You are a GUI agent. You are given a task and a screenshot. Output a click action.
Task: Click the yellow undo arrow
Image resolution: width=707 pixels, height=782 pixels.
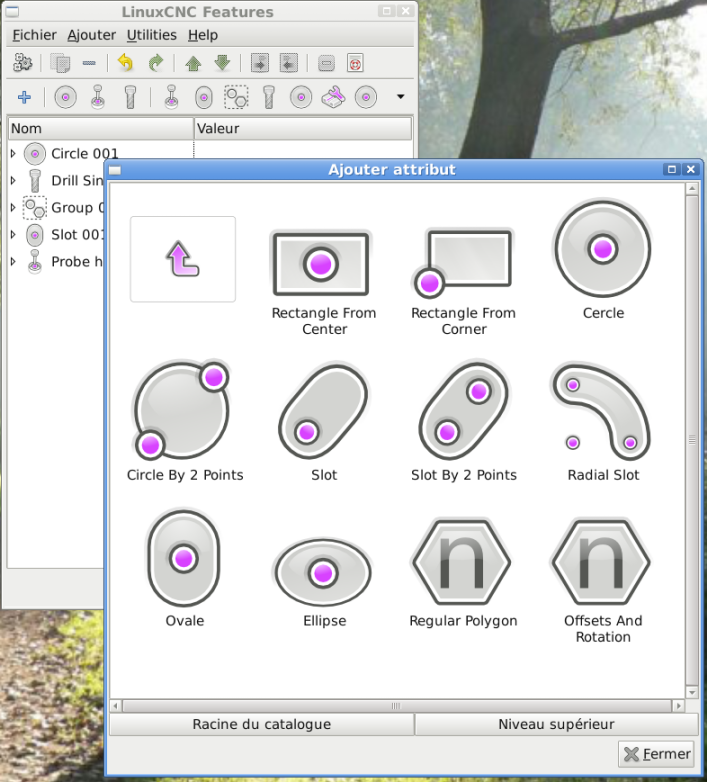click(x=125, y=63)
